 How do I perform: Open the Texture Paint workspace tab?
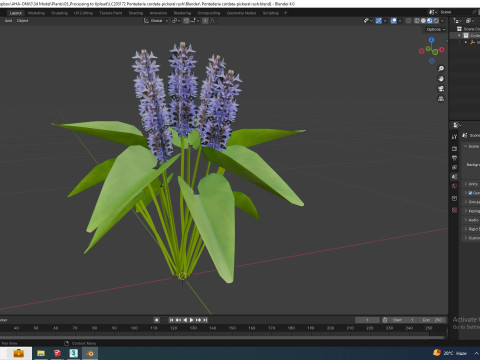[x=111, y=13]
